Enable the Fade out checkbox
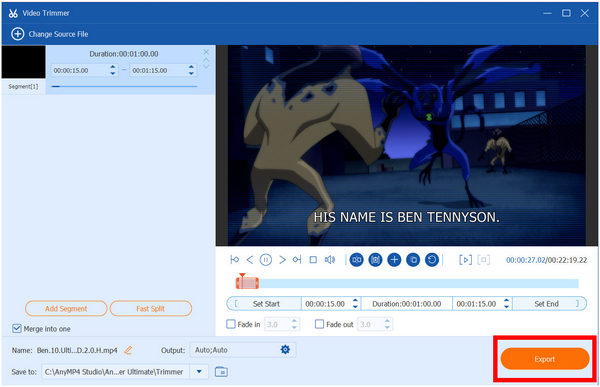The width and height of the screenshot is (600, 387). (319, 324)
